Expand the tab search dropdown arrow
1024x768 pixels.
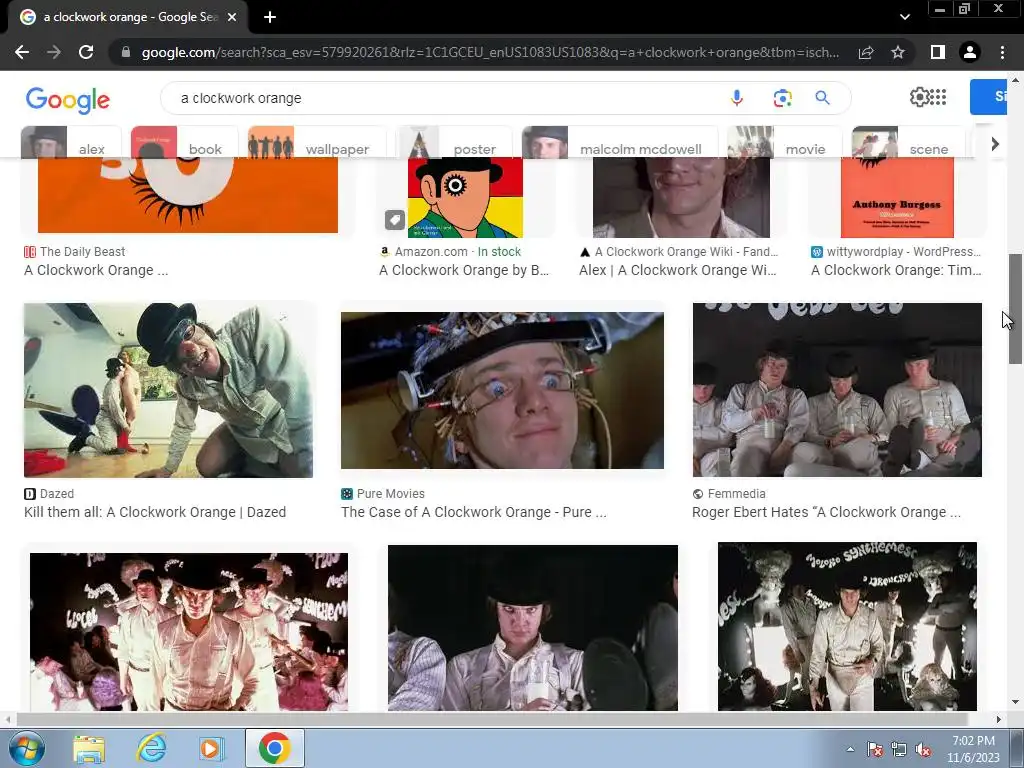(x=904, y=17)
